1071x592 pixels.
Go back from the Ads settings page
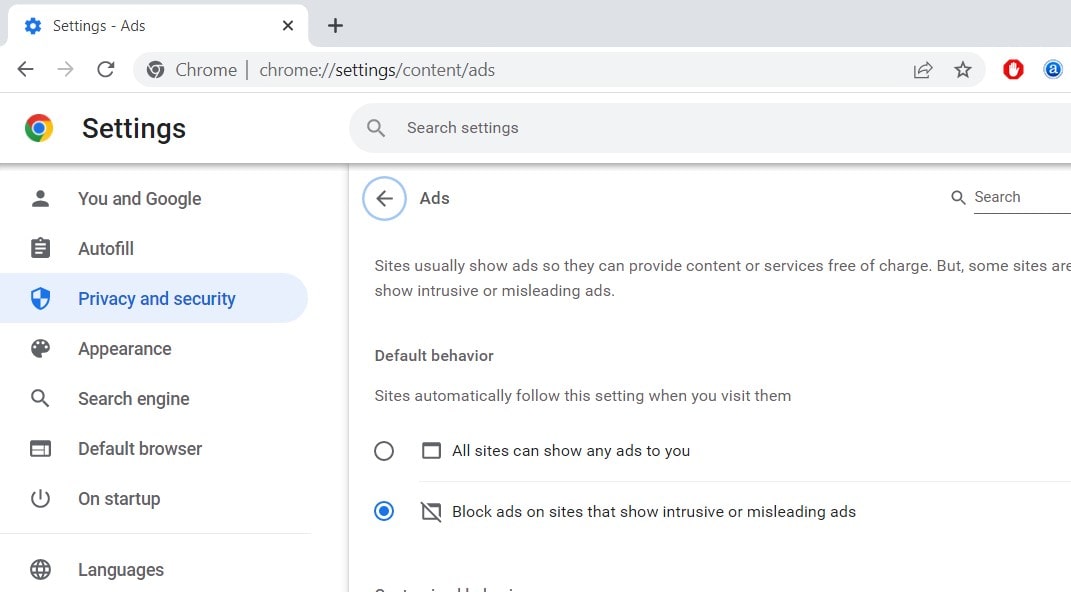[384, 198]
